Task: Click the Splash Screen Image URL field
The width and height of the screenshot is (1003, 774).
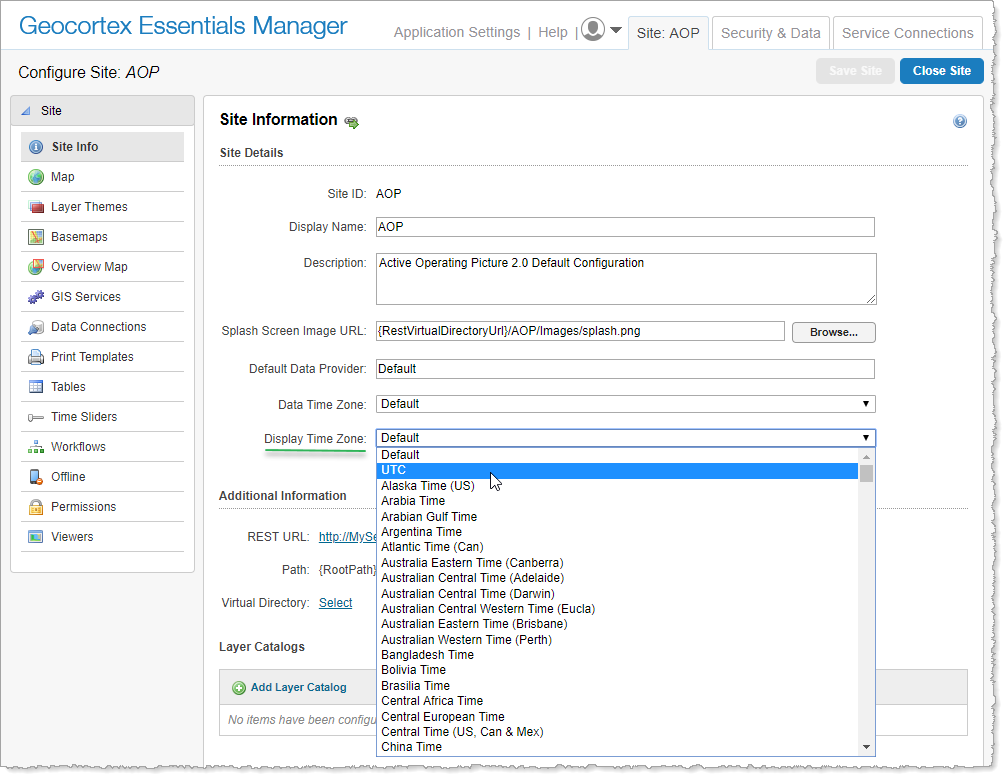Action: [580, 331]
